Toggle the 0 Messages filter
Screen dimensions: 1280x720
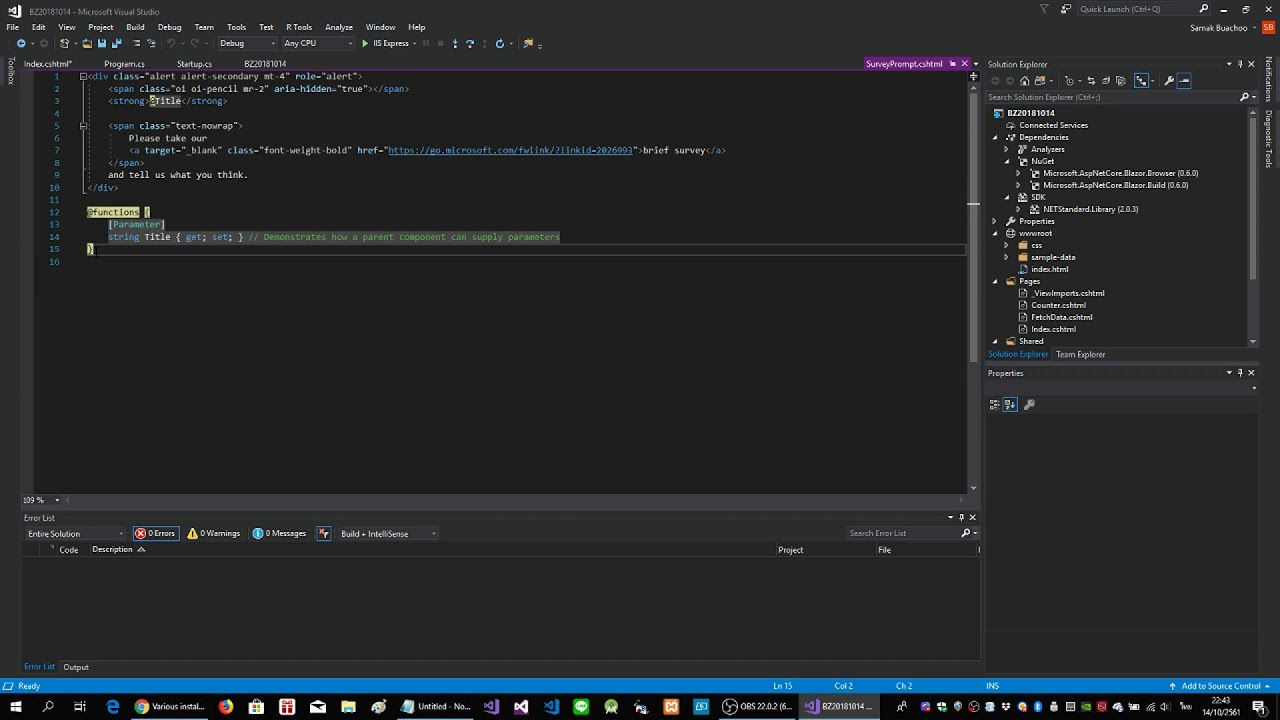[279, 533]
